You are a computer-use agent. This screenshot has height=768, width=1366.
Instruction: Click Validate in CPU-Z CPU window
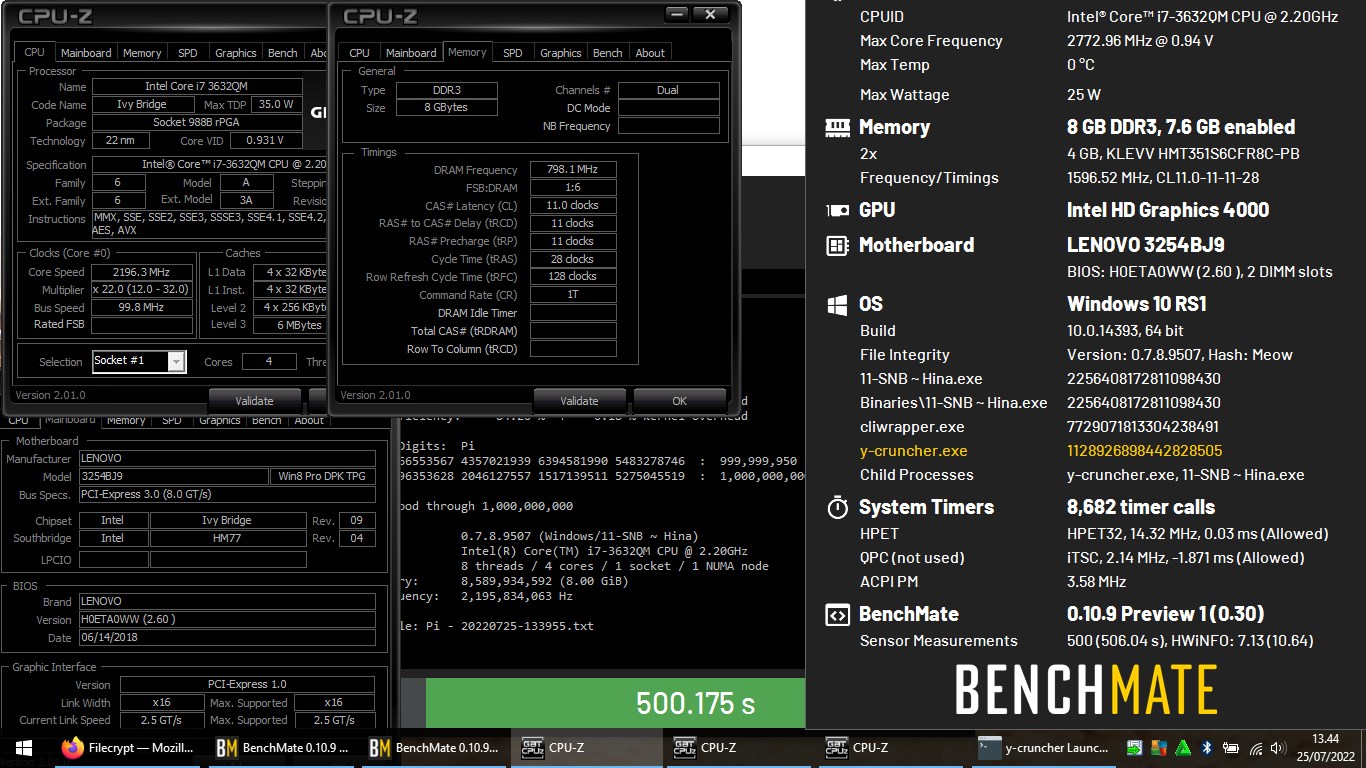click(x=254, y=400)
